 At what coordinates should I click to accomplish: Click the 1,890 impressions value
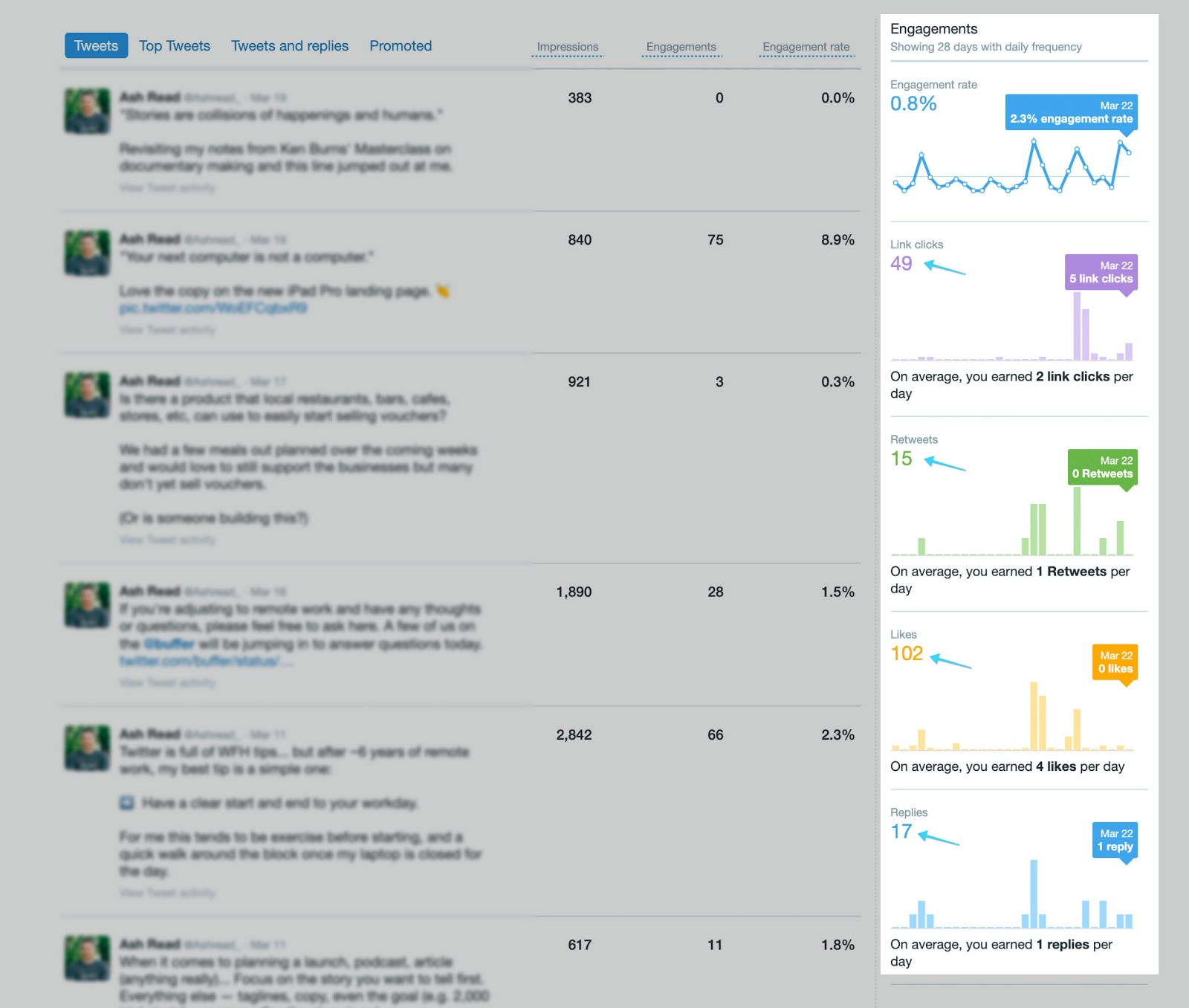click(574, 592)
